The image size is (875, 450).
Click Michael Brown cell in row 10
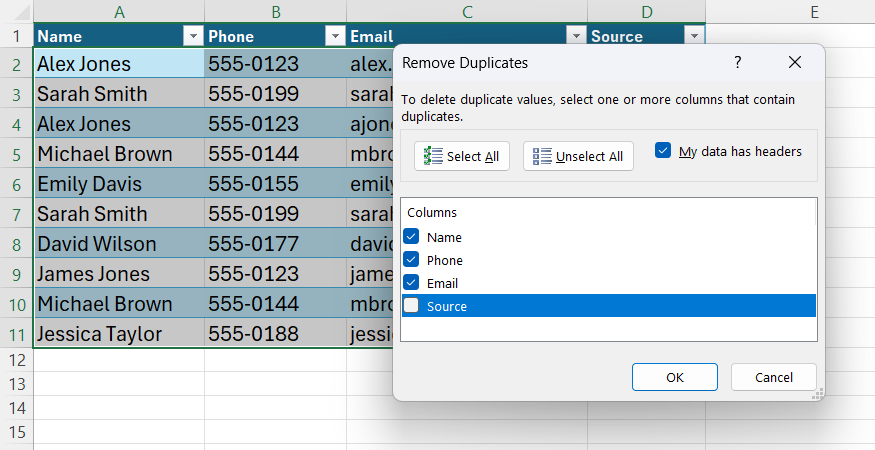(119, 304)
